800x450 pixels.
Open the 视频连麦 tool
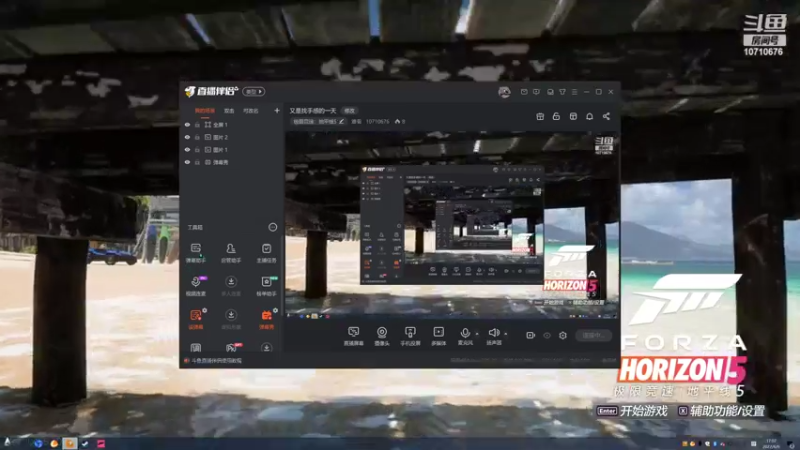[x=195, y=286]
